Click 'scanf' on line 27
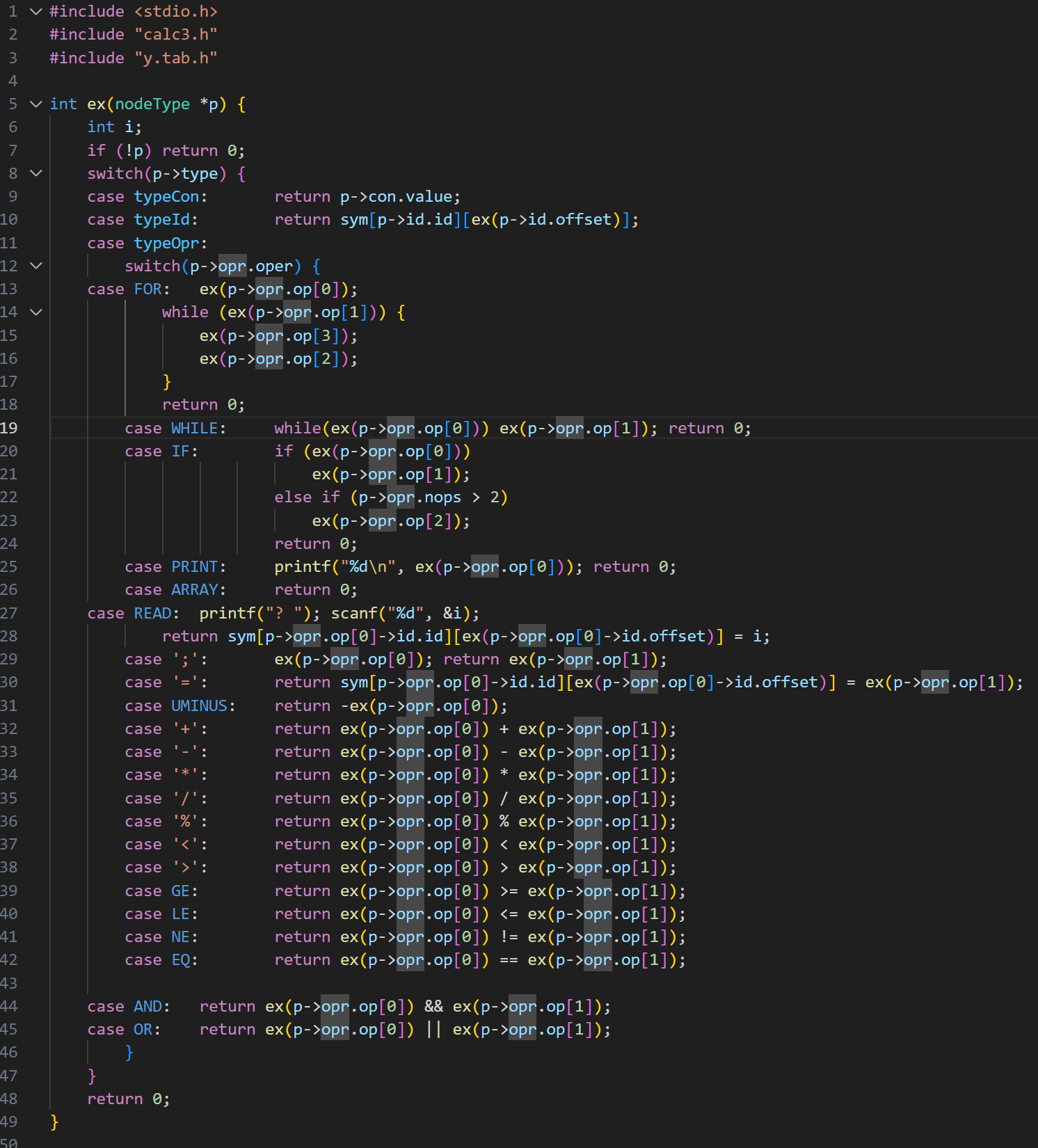This screenshot has height=1148, width=1038. coord(354,613)
